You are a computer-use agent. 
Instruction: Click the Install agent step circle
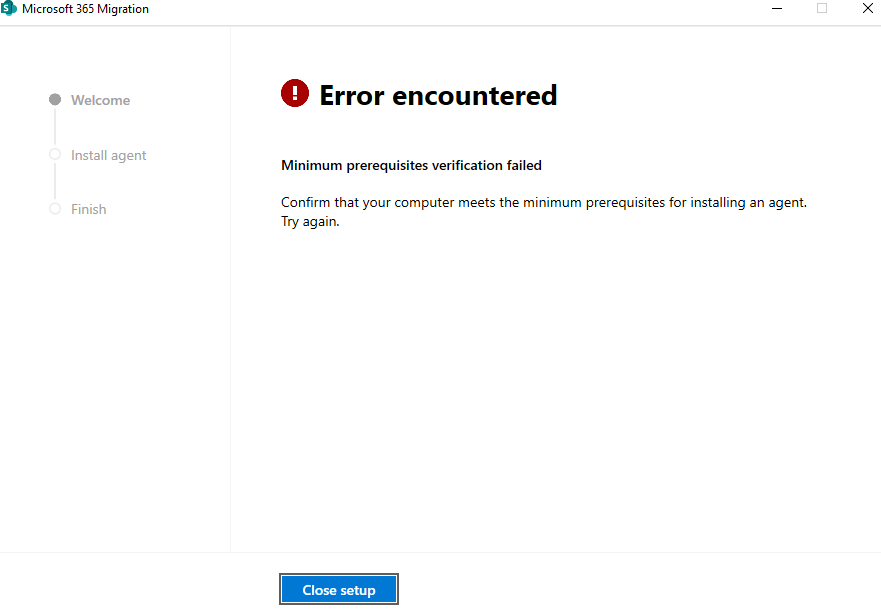click(54, 155)
